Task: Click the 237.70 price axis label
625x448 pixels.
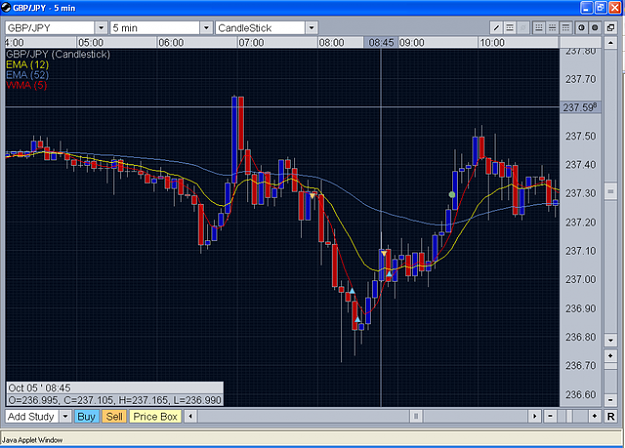Action: [581, 79]
